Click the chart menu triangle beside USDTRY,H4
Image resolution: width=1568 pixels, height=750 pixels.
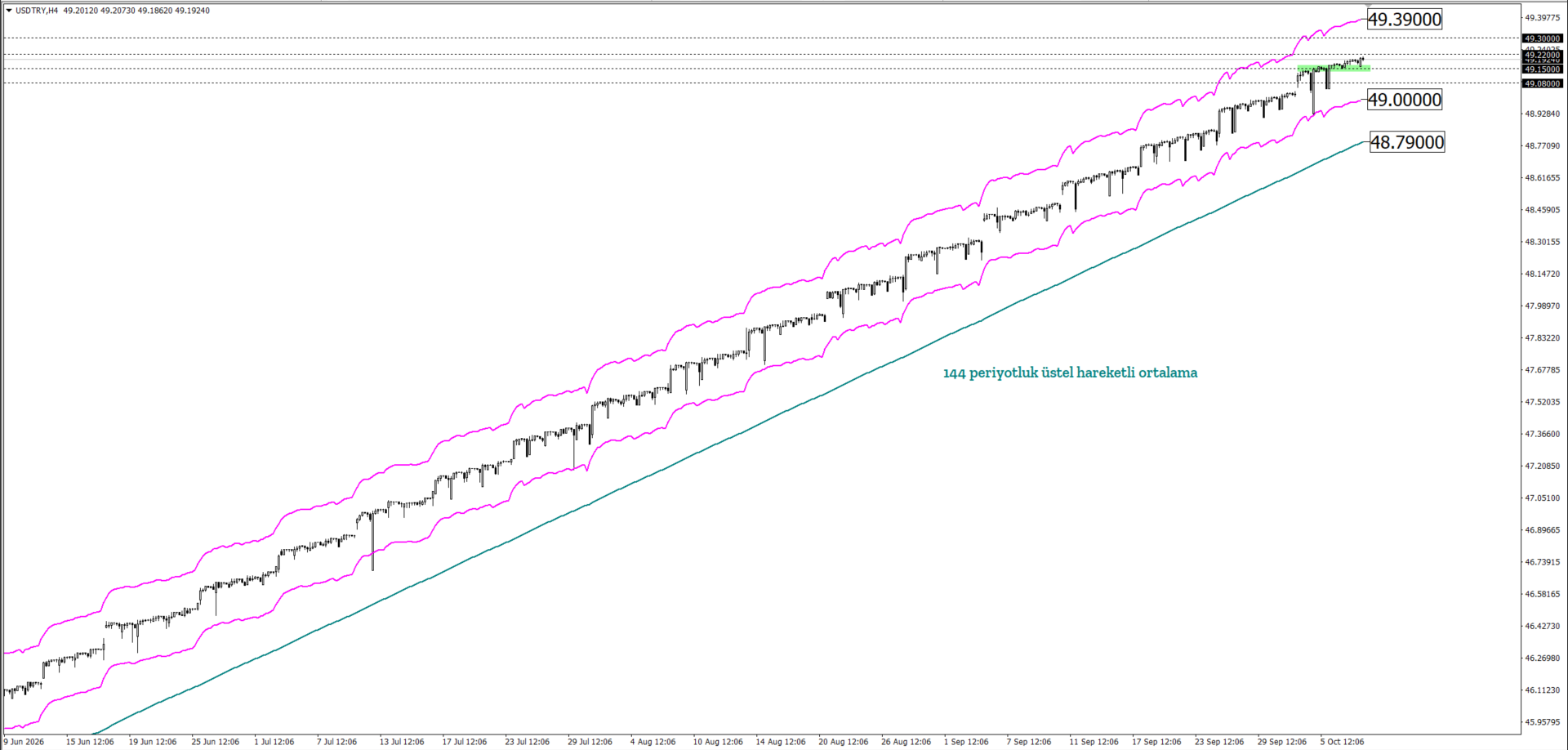9,11
